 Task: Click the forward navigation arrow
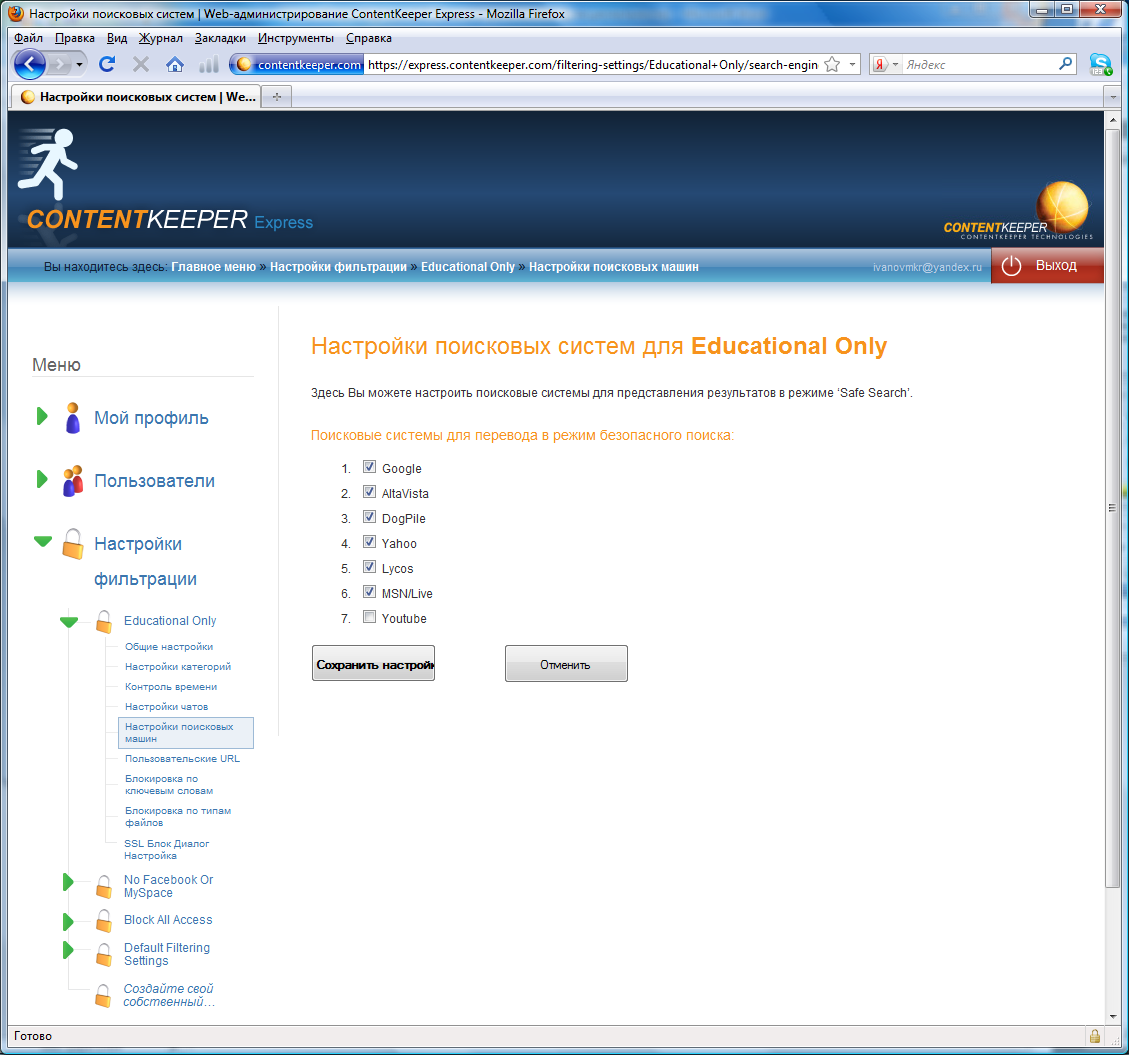(x=60, y=65)
